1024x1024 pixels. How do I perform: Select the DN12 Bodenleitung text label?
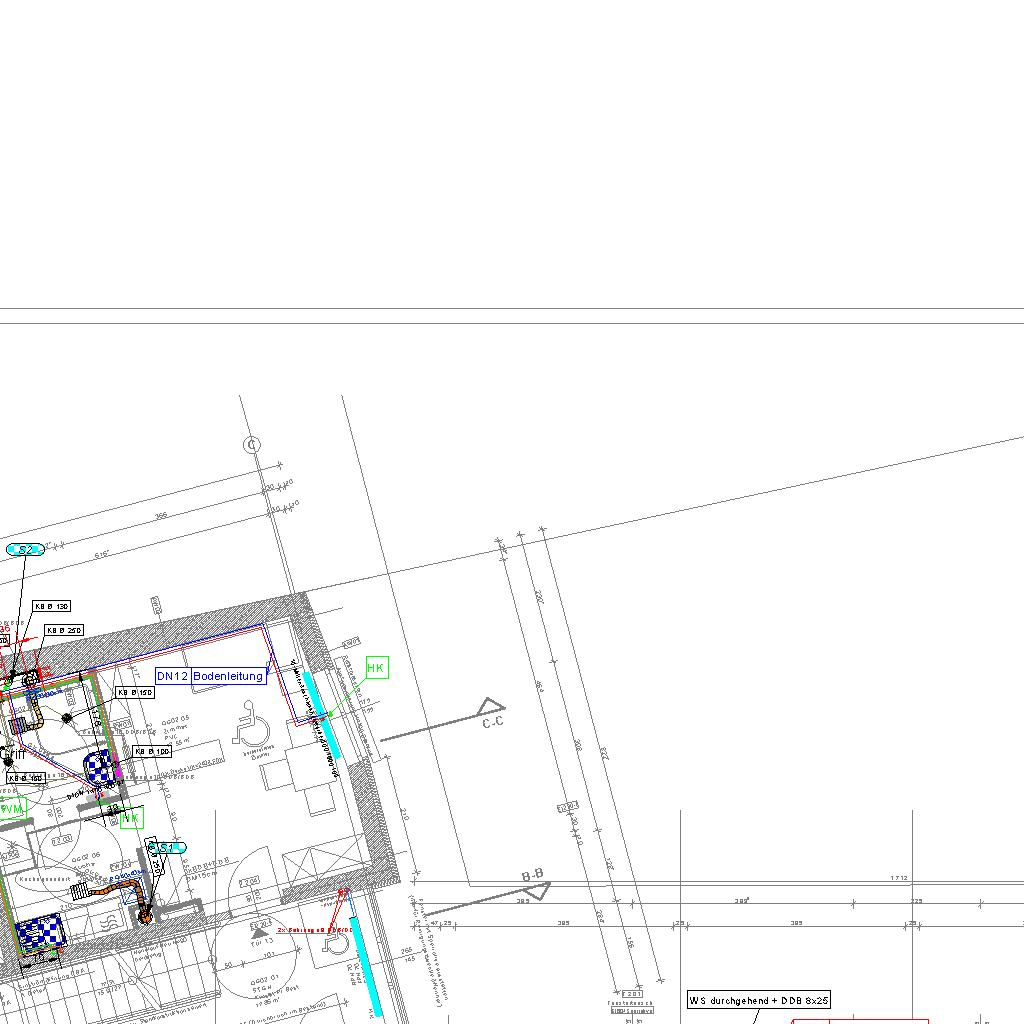click(x=211, y=676)
